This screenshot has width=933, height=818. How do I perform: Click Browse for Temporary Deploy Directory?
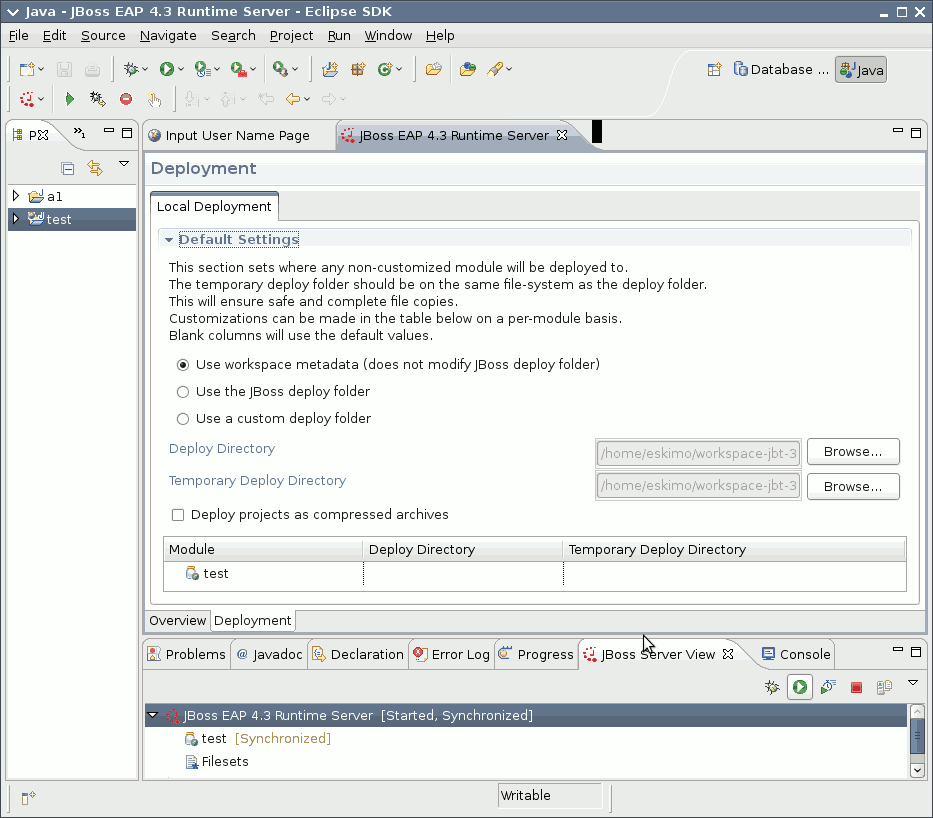click(853, 487)
